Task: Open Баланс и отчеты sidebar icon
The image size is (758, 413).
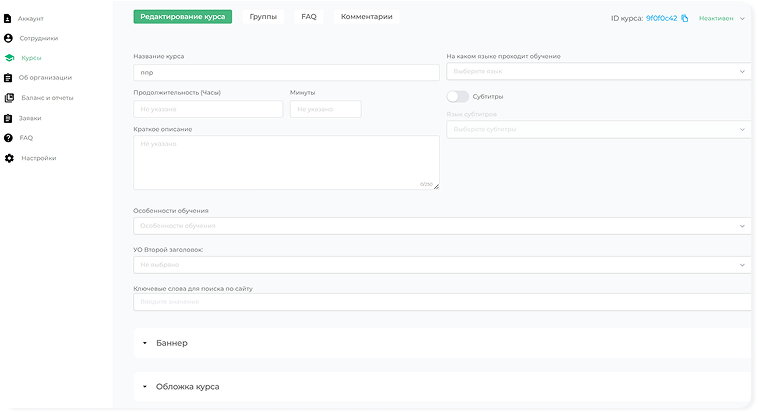Action: (x=10, y=98)
